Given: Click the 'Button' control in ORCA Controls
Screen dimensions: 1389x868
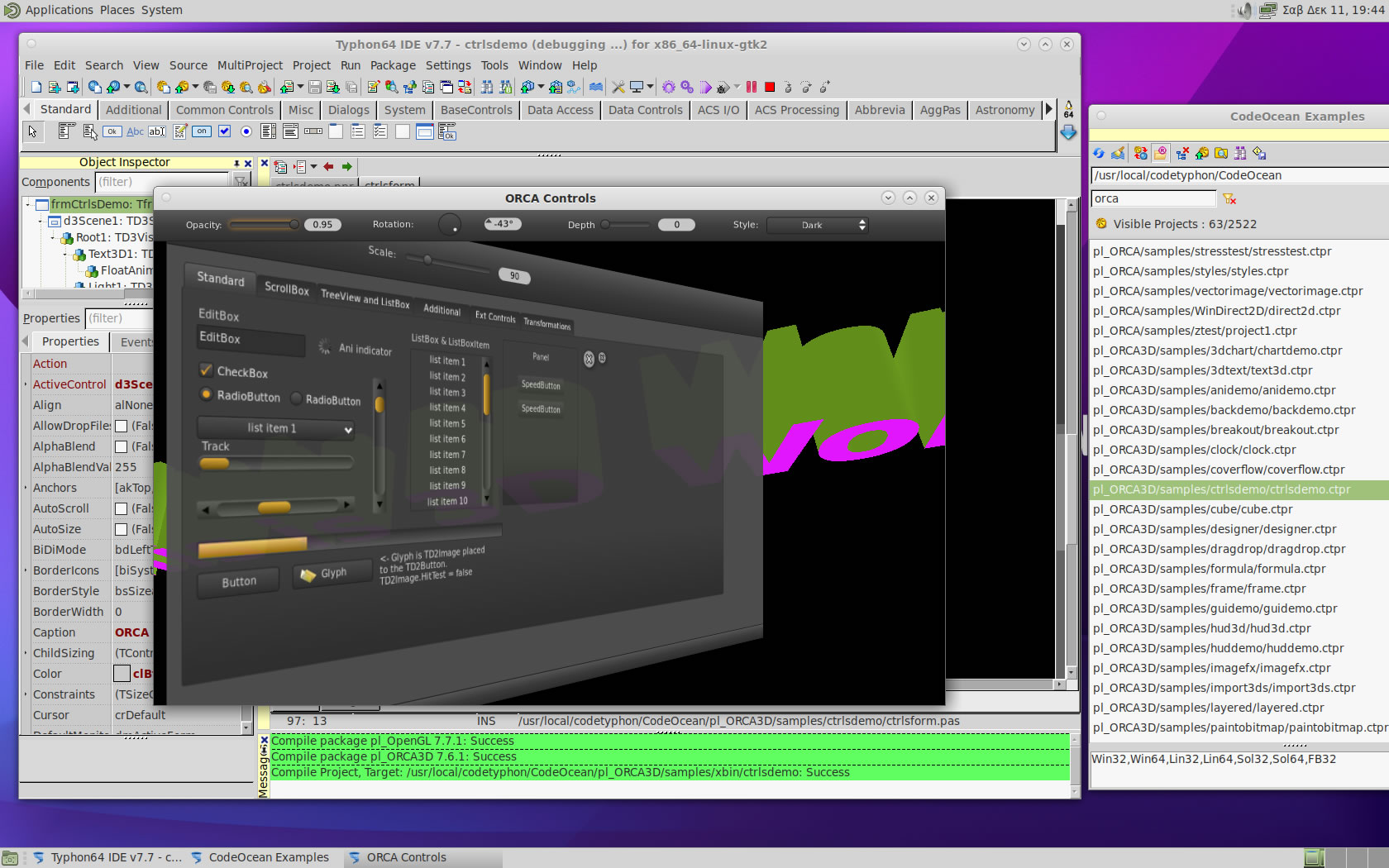Looking at the screenshot, I should (239, 582).
